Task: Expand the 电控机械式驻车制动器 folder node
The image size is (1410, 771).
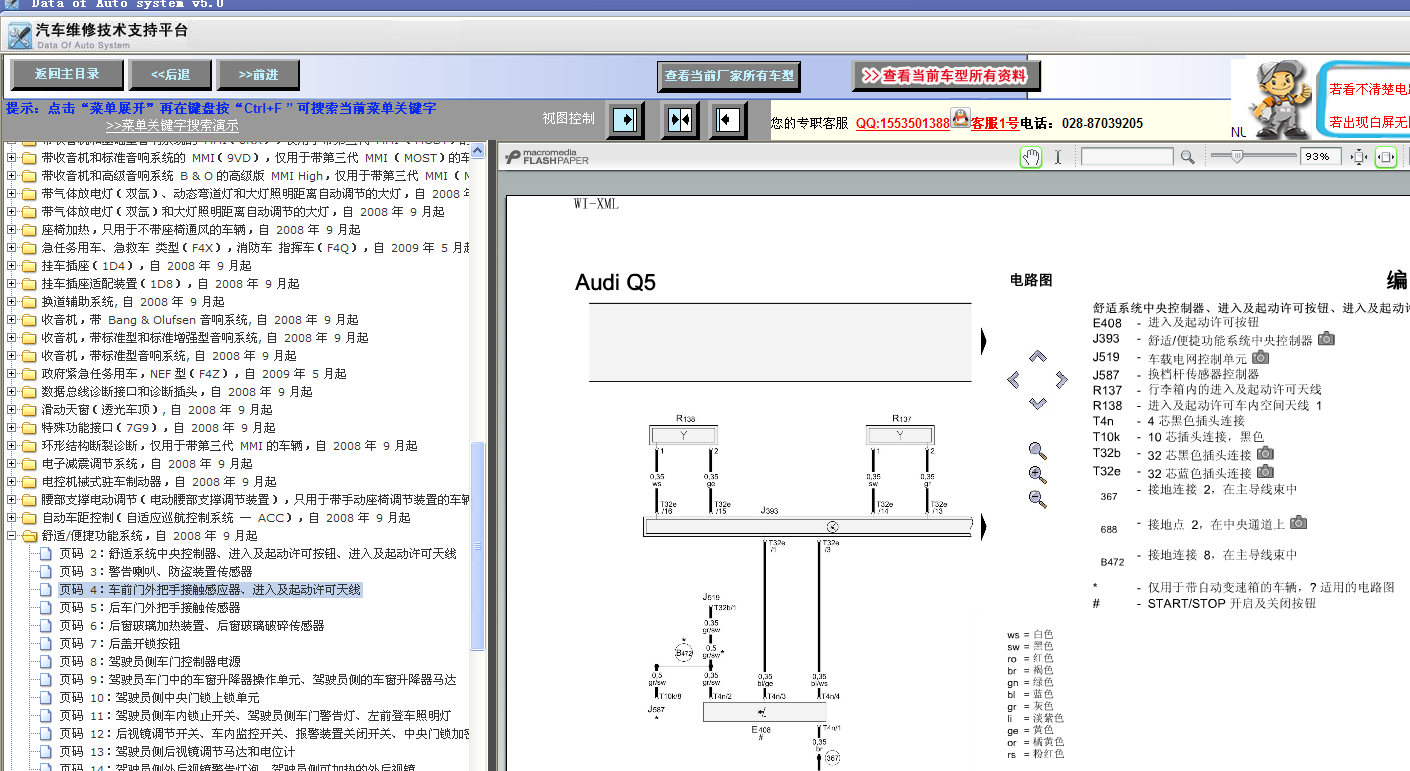Action: point(12,482)
